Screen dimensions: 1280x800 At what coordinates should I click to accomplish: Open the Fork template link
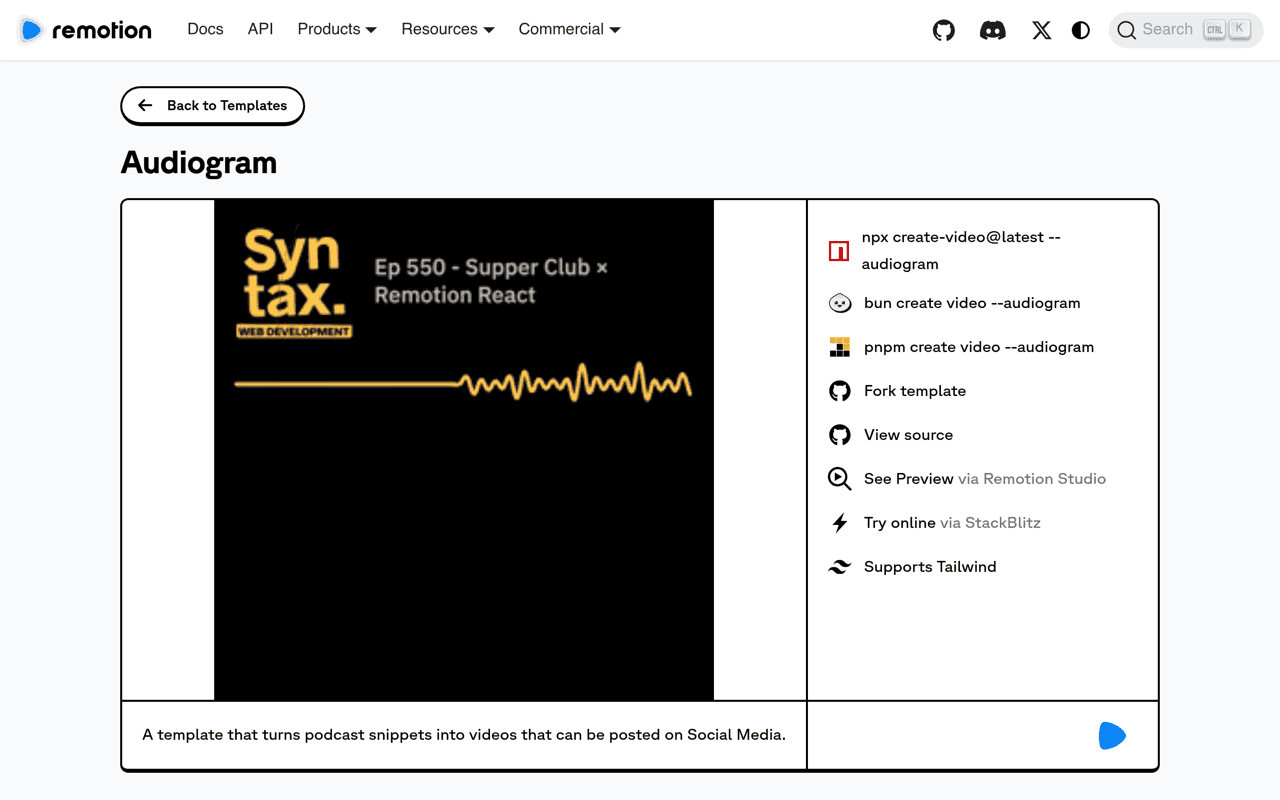pos(915,391)
